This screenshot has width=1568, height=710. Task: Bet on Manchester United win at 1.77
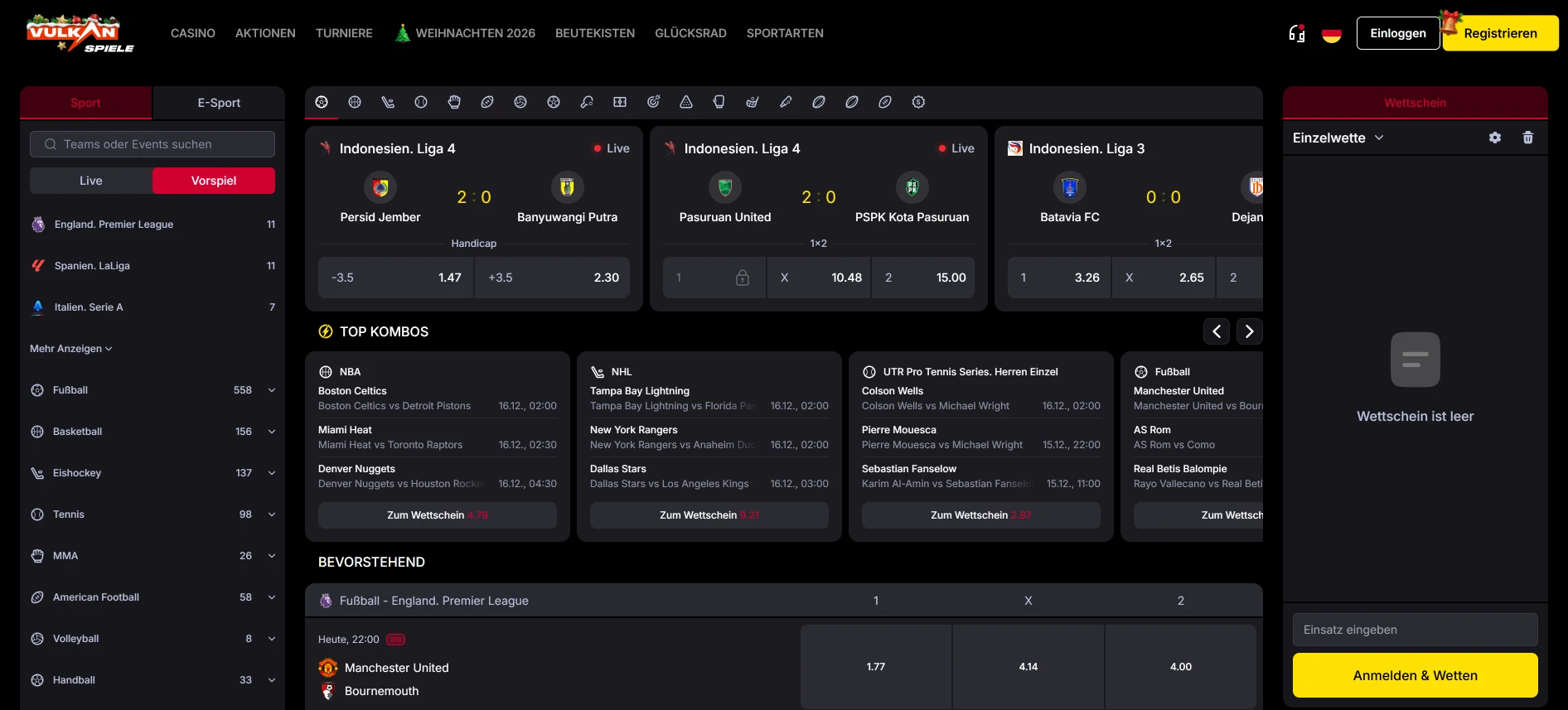(x=876, y=667)
